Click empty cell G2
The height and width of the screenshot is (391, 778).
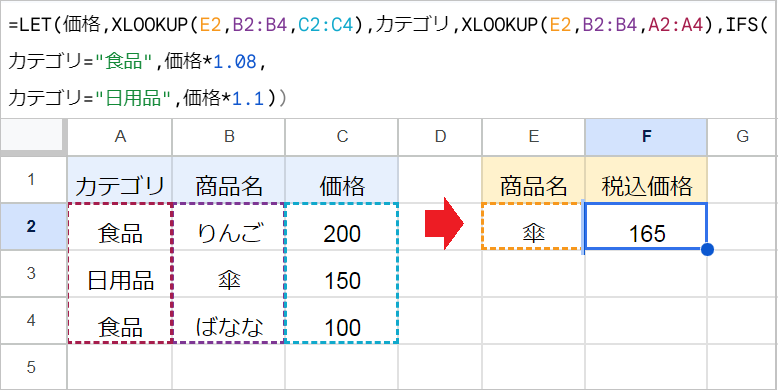[x=742, y=226]
